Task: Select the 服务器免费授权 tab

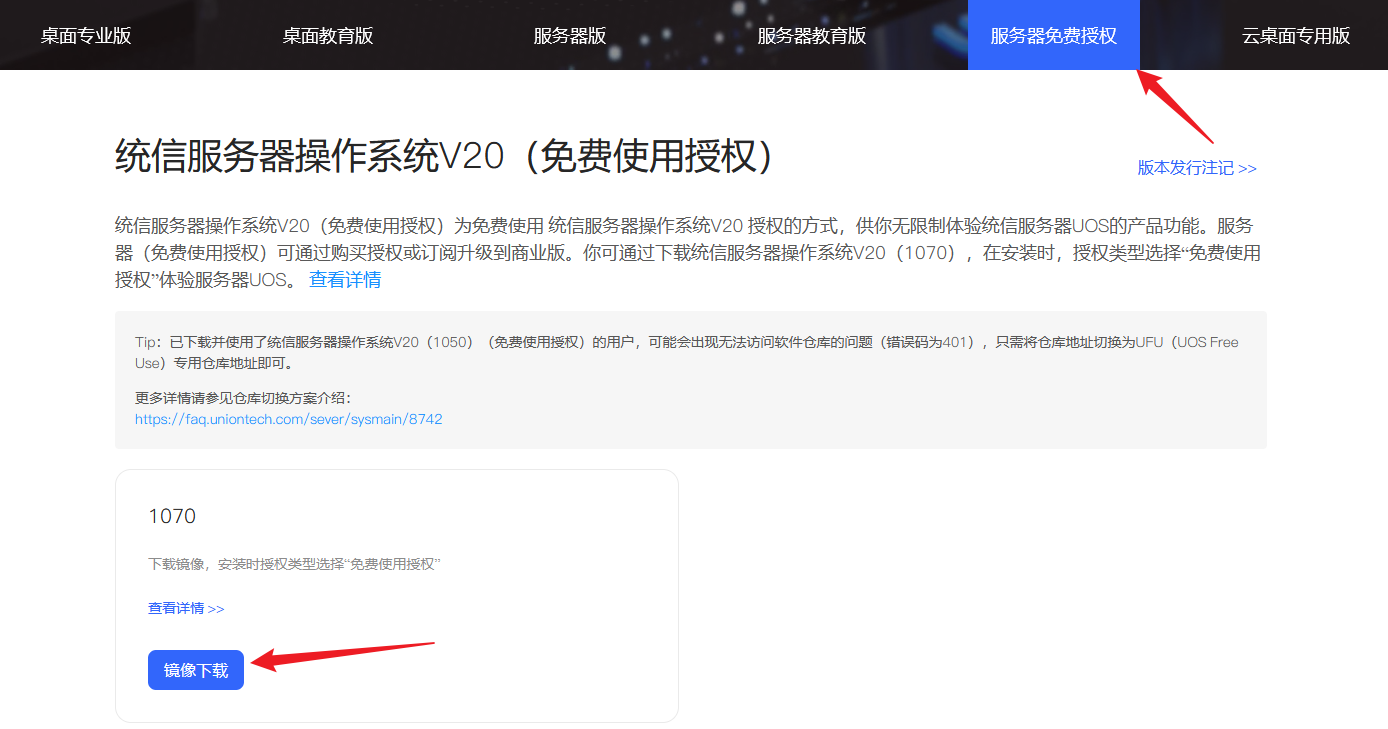Action: pos(1054,36)
